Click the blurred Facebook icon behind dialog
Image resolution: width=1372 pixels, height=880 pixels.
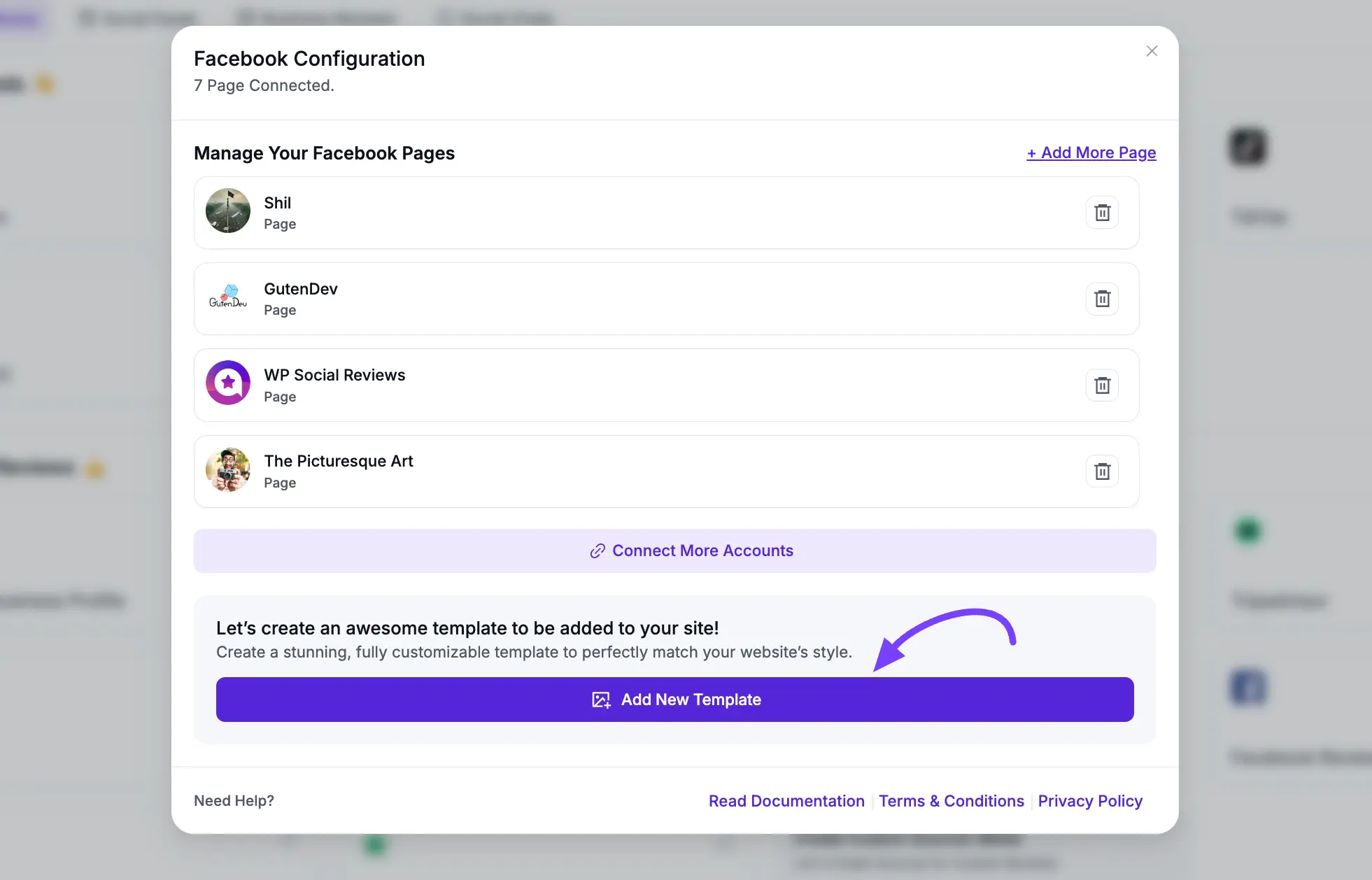click(x=1247, y=687)
